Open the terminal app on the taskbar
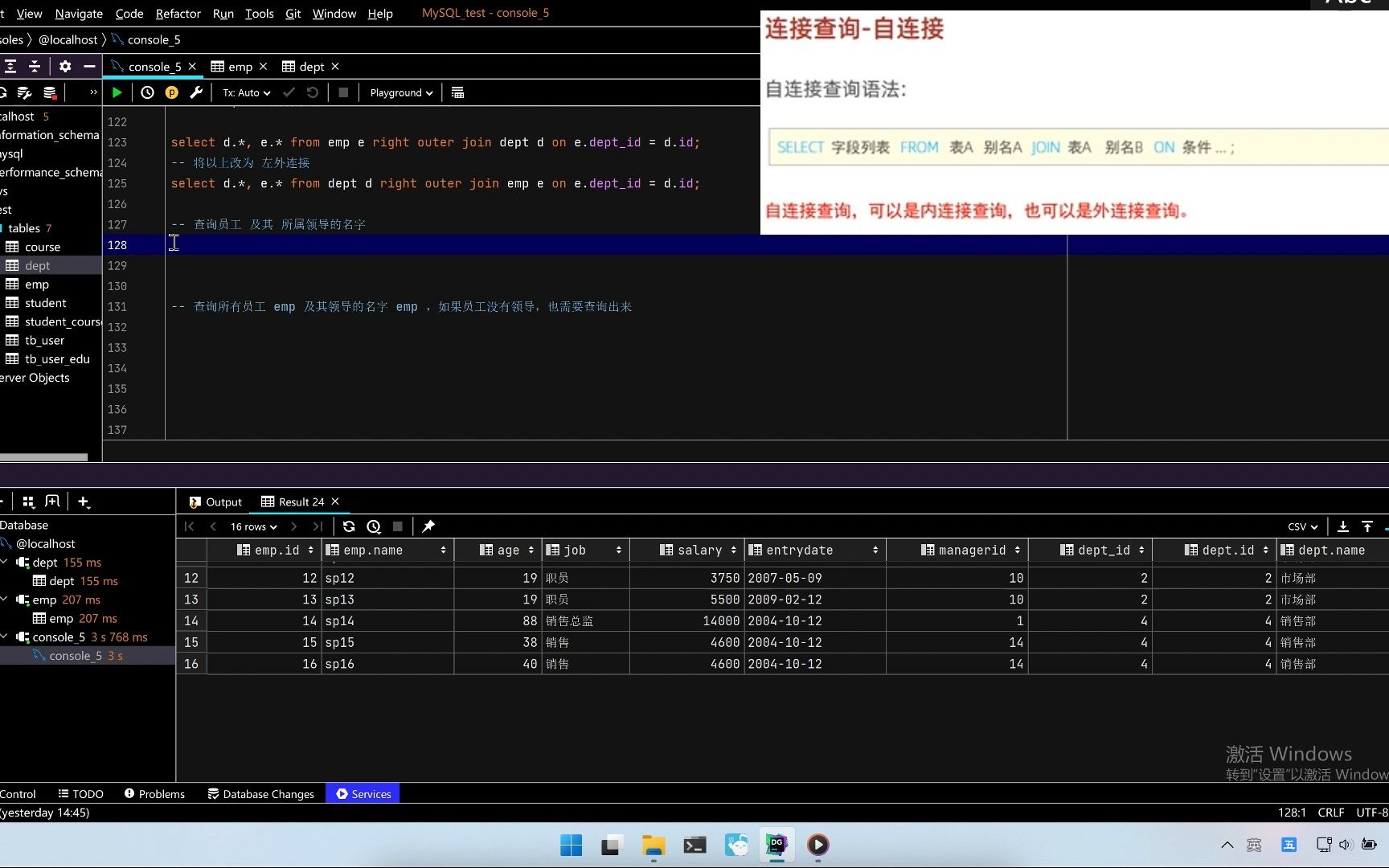The height and width of the screenshot is (868, 1389). [x=694, y=845]
